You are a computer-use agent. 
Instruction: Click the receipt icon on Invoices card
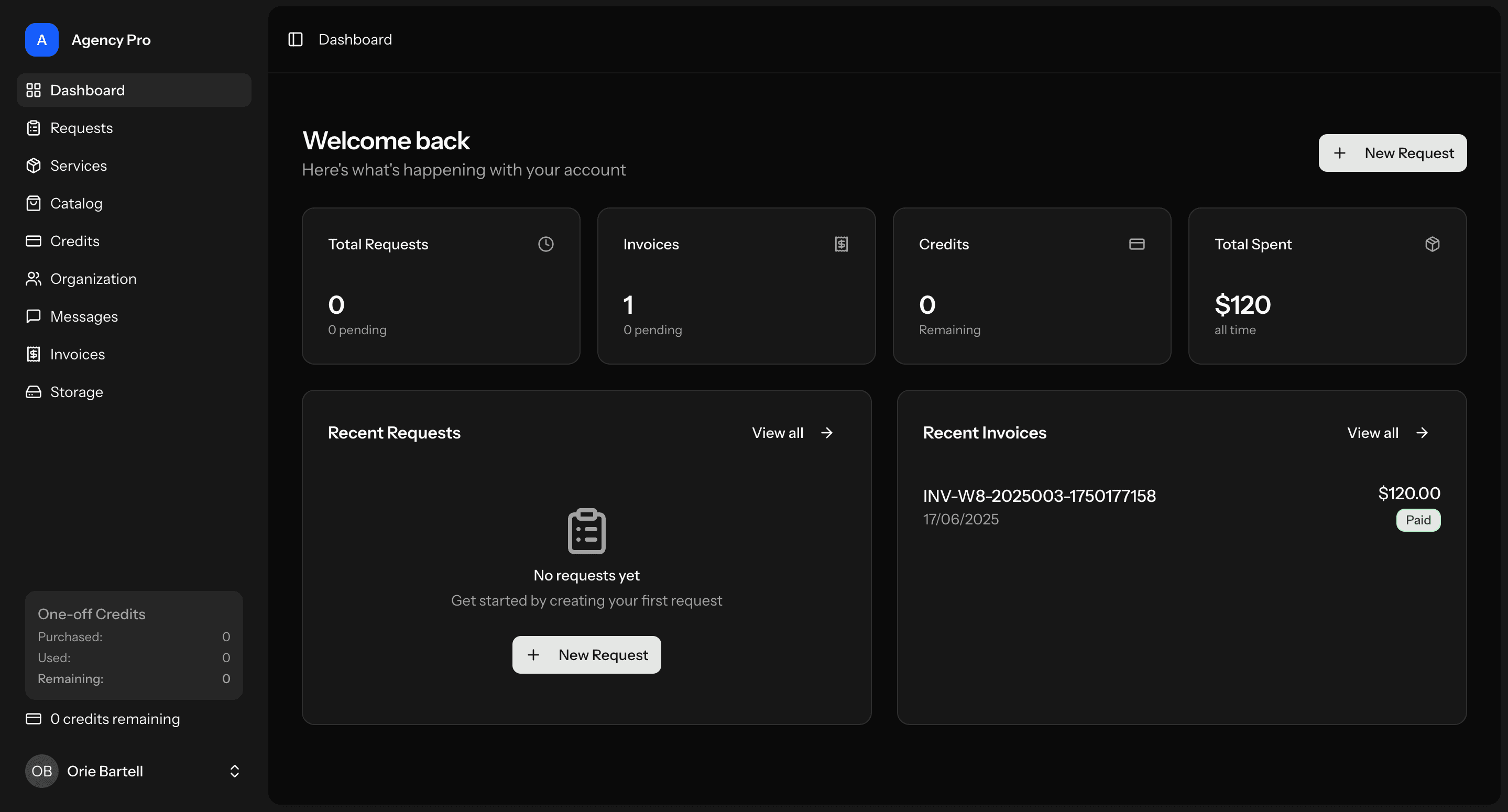(841, 244)
